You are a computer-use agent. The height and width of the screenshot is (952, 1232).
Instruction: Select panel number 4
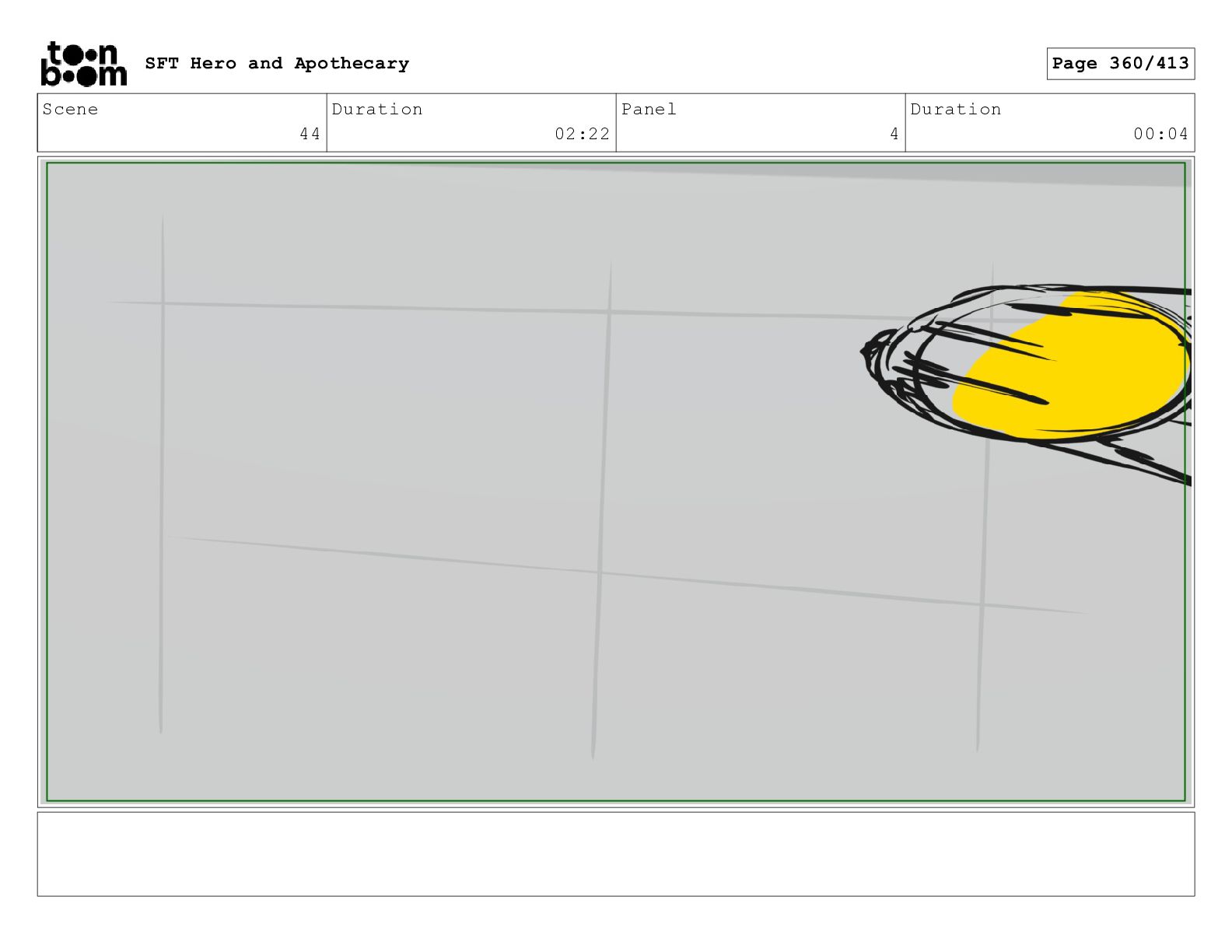(x=894, y=134)
